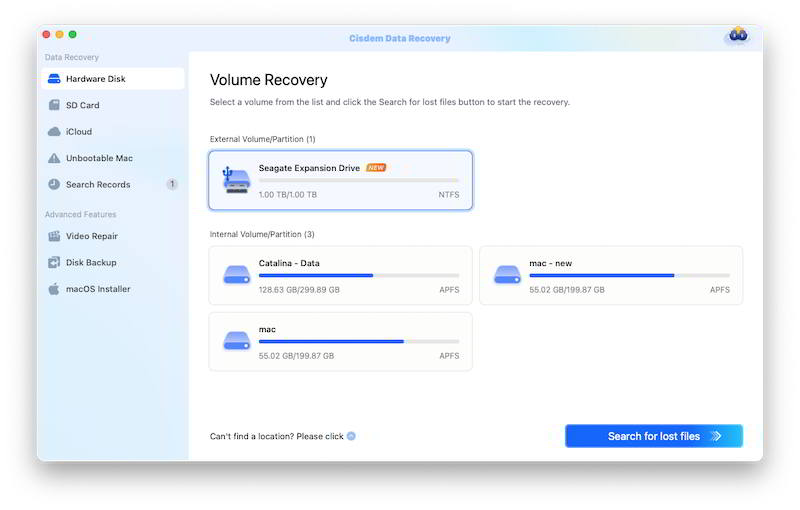Open the Disk Backup feature
Image resolution: width=800 pixels, height=510 pixels.
coord(113,262)
